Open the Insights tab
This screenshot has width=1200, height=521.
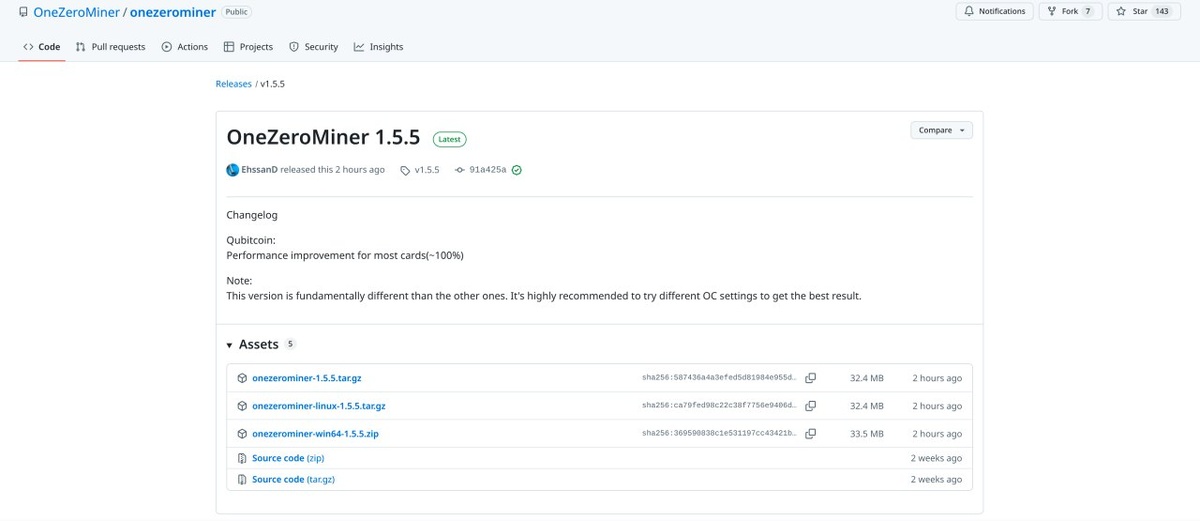(378, 47)
